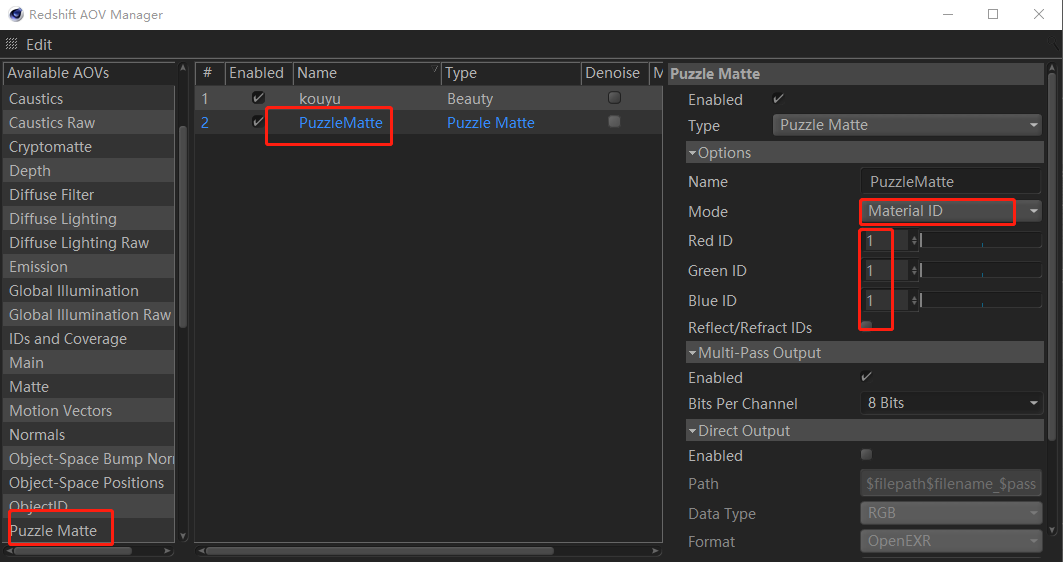Click the Red ID slider track
Viewport: 1063px width, 562px height.
click(x=980, y=241)
